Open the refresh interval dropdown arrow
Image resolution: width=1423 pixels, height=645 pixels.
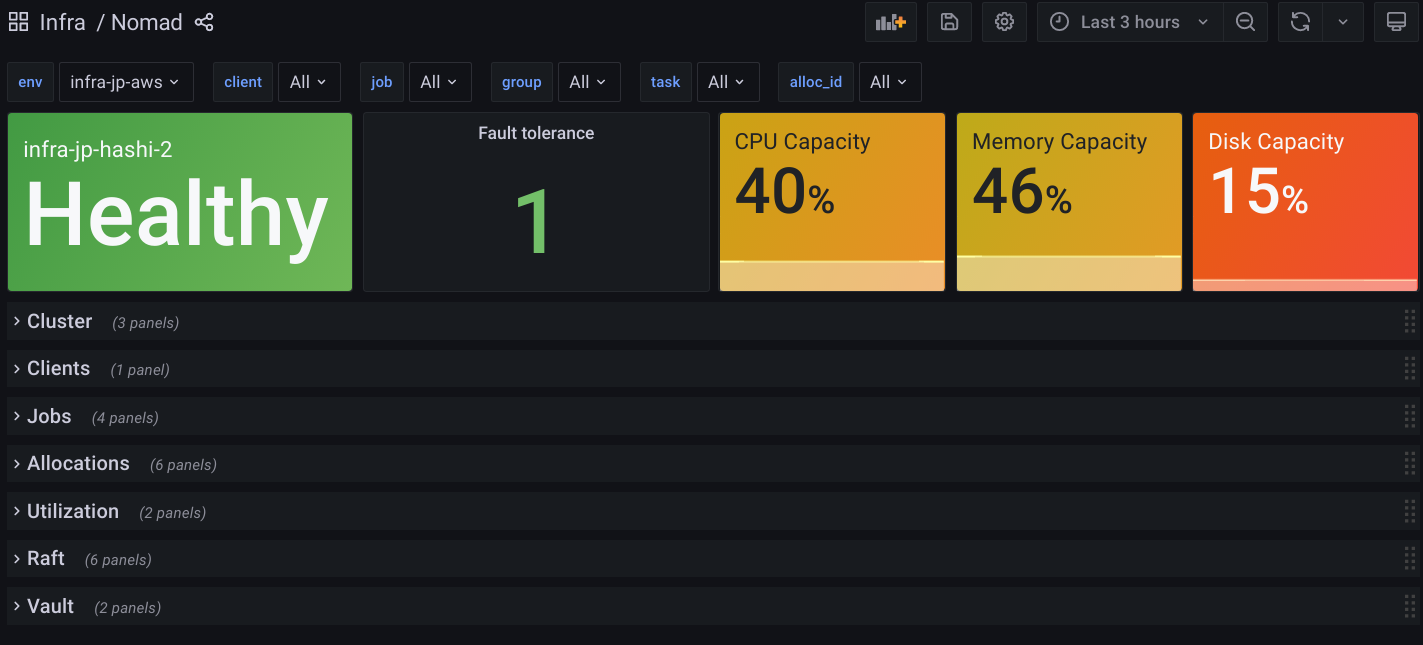1343,22
